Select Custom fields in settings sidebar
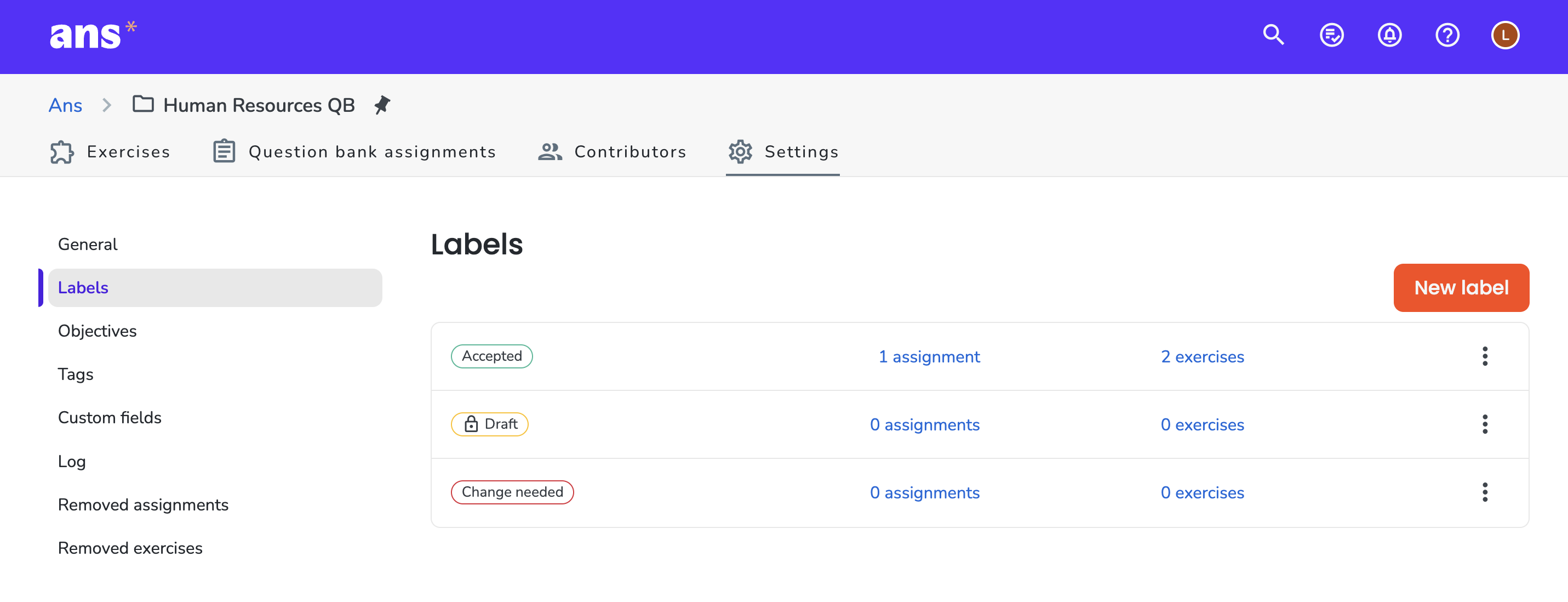Screen dimensions: 1568x602 pyautogui.click(x=110, y=417)
